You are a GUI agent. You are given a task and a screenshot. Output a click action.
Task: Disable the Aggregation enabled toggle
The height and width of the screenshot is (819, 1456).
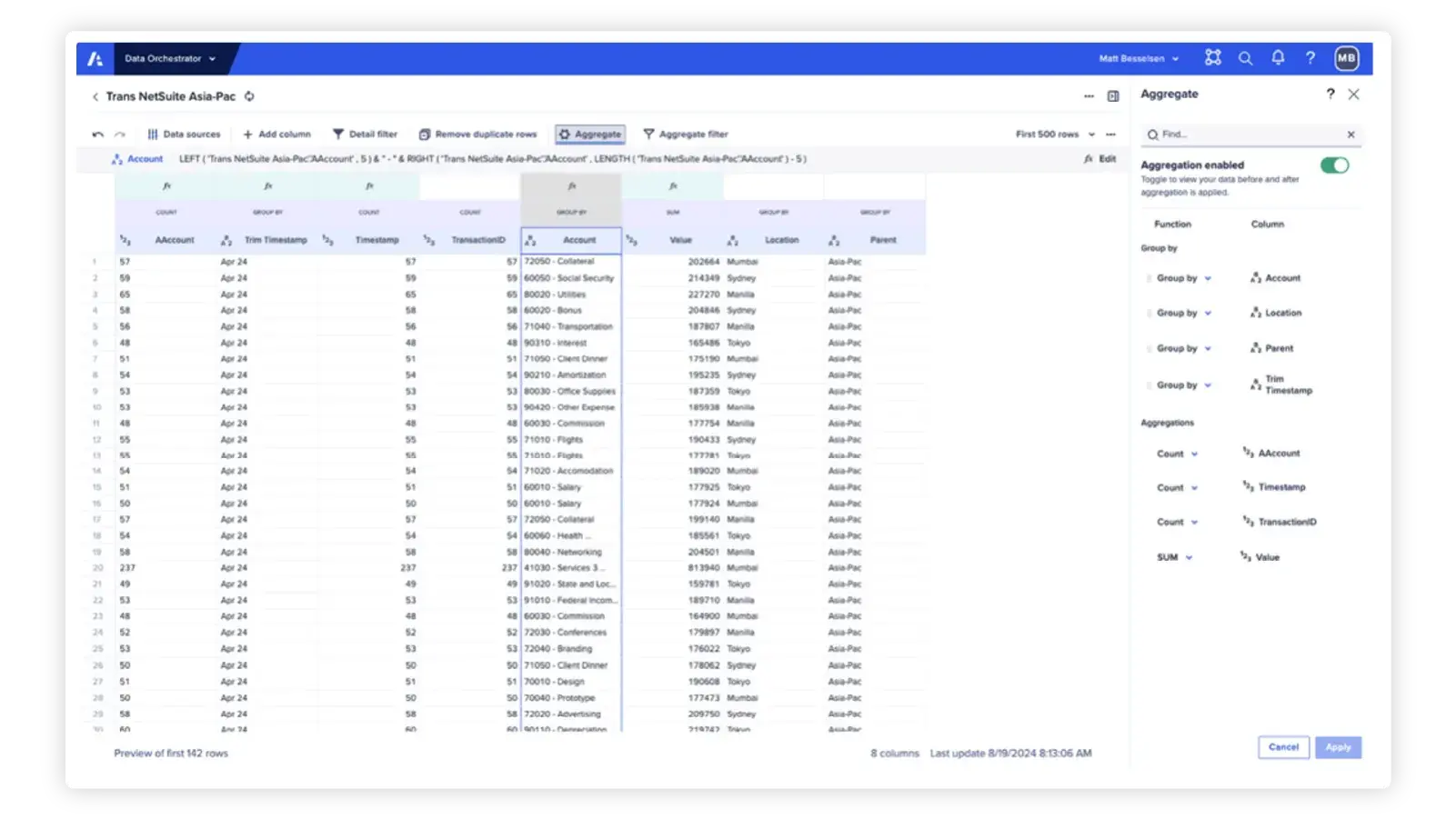(x=1334, y=165)
